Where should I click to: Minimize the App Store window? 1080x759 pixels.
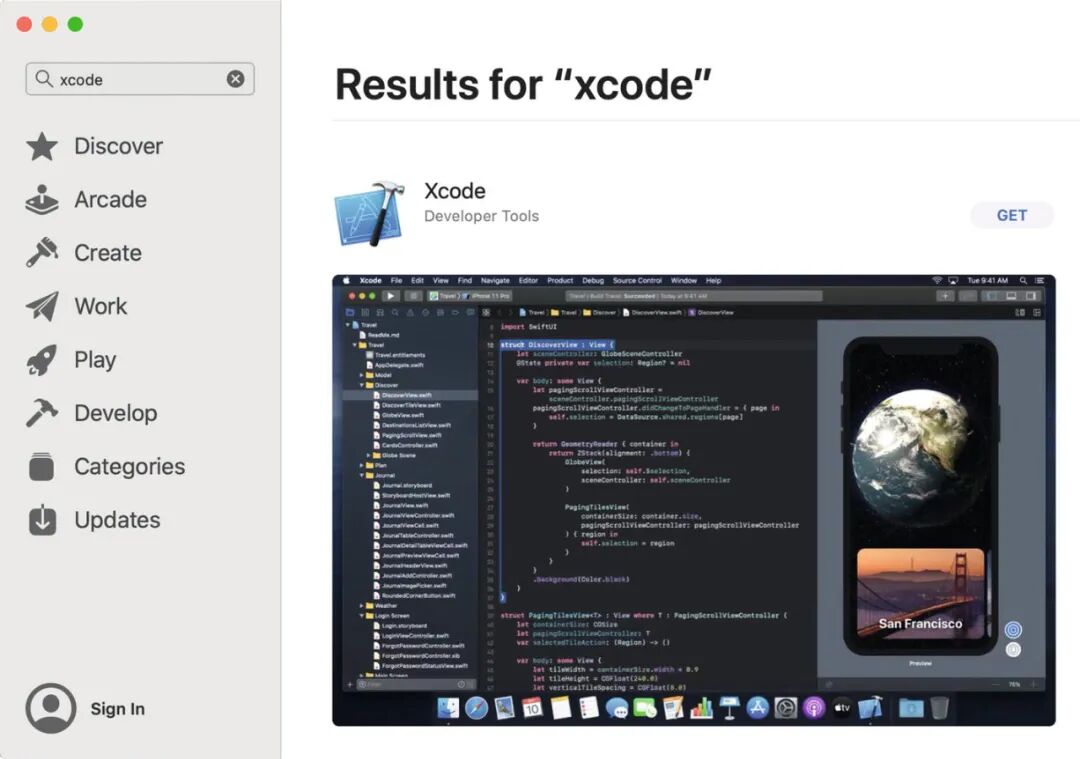tap(50, 25)
